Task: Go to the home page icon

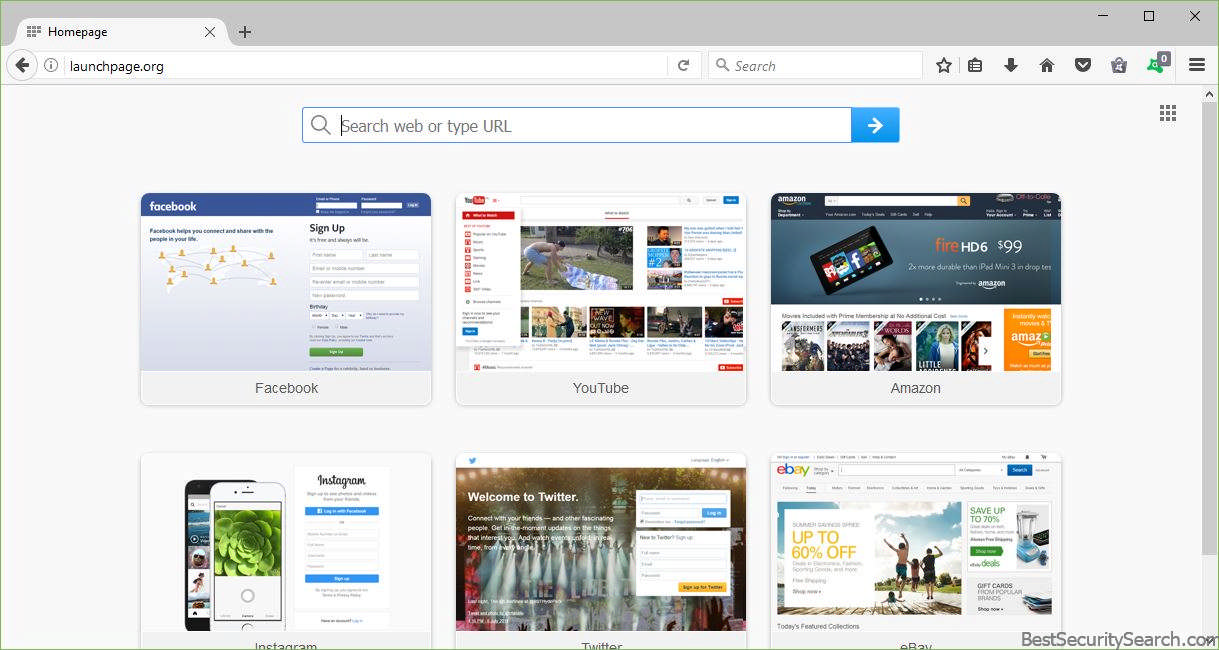Action: click(1047, 66)
